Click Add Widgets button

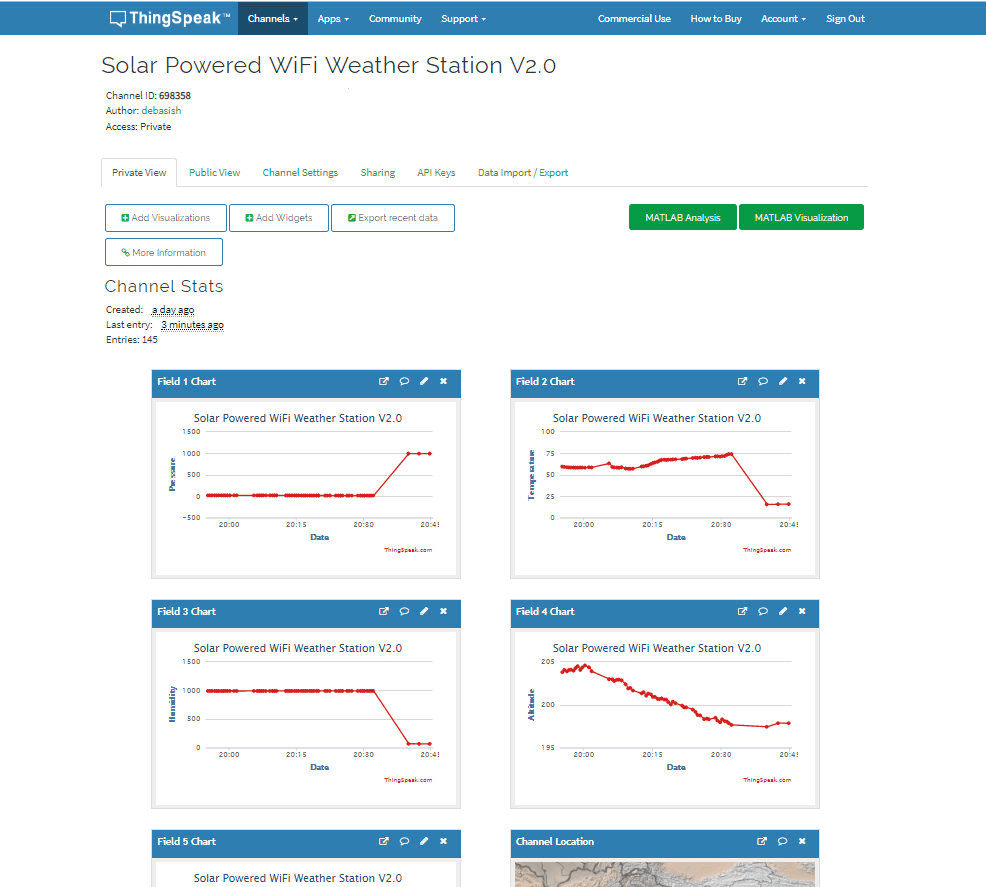tap(279, 218)
